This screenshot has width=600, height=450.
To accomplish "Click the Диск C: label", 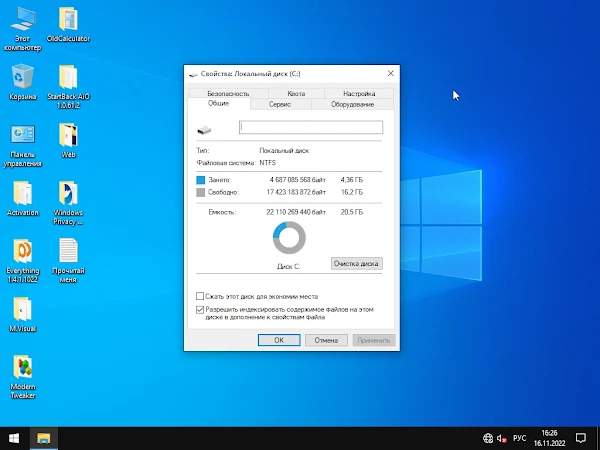I will [x=289, y=266].
